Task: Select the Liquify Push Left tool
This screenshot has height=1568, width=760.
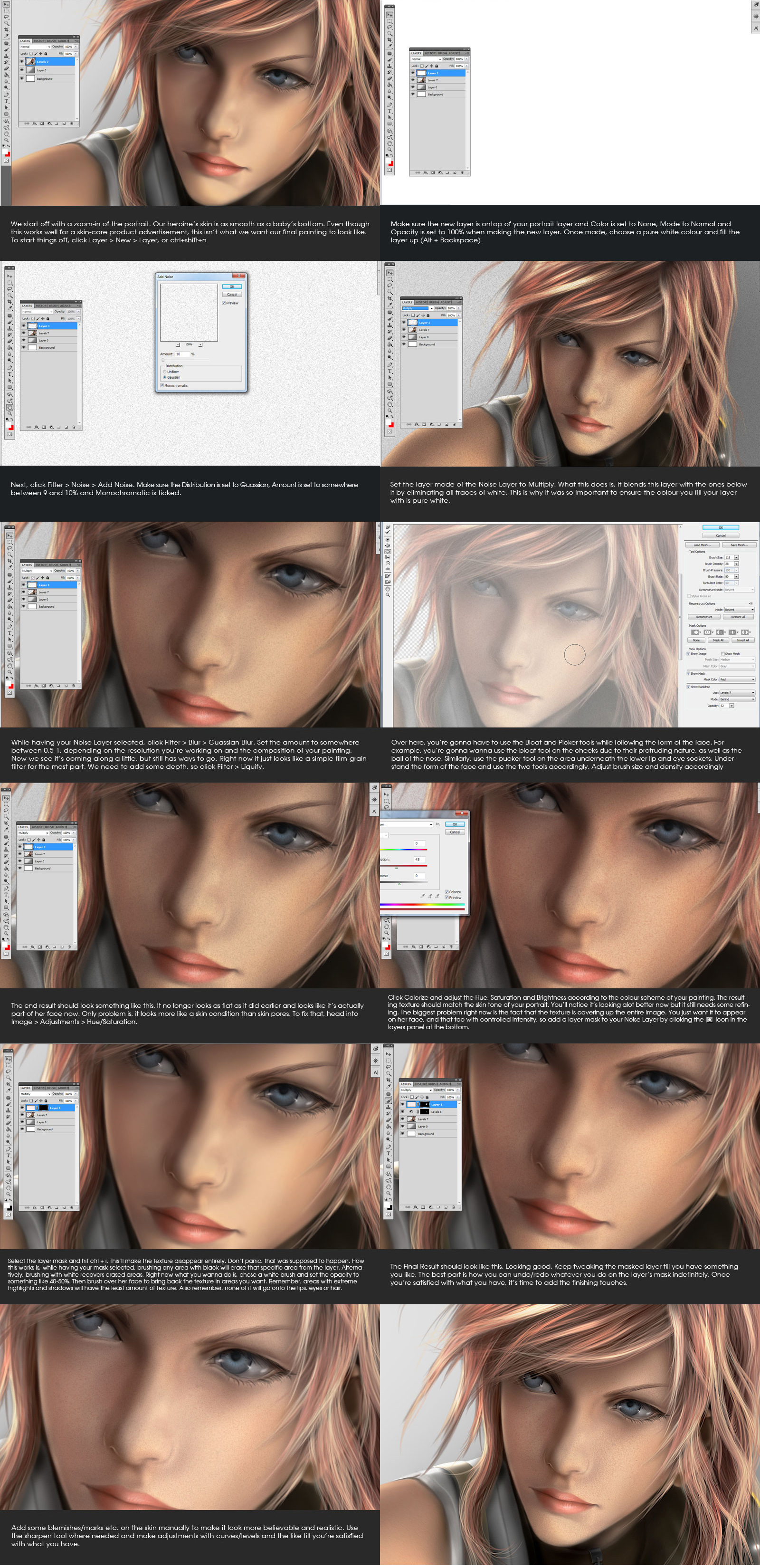Action: [388, 557]
